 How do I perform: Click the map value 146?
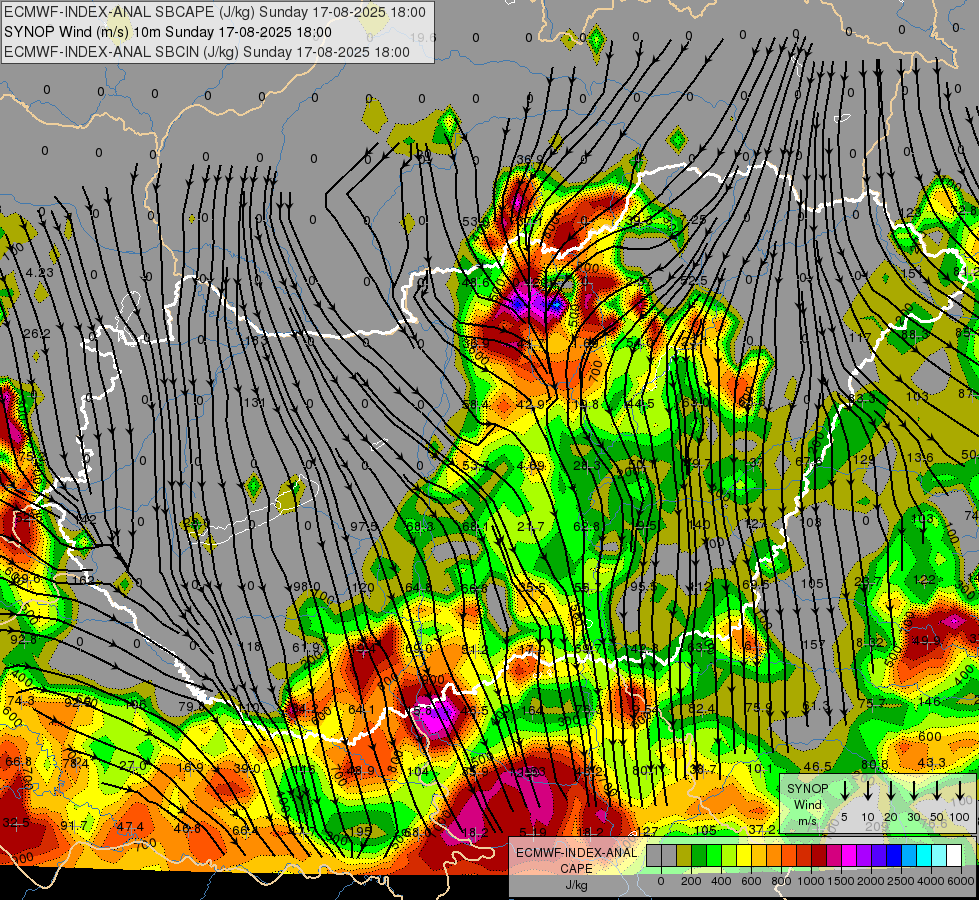930,701
